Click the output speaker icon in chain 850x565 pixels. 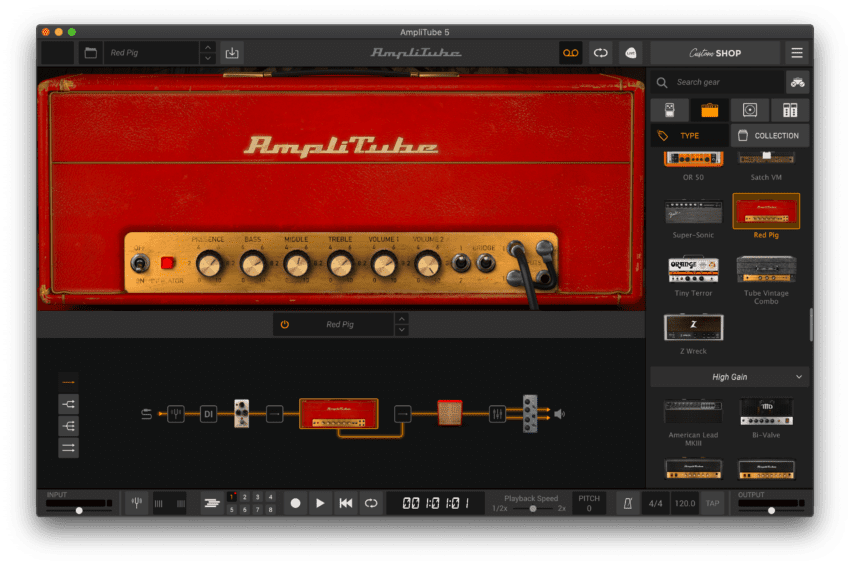(x=559, y=414)
